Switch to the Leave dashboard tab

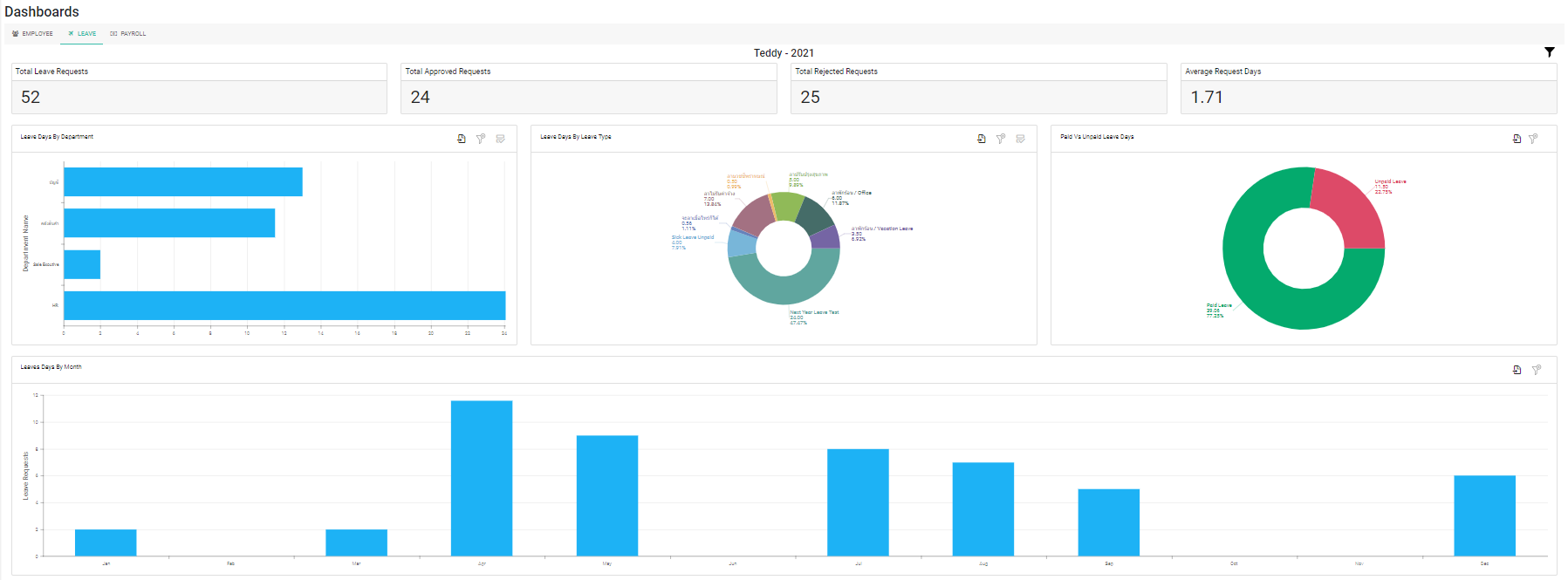click(82, 34)
